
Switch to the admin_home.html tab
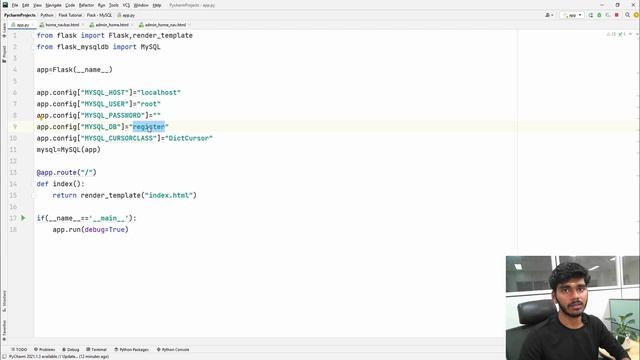click(110, 25)
